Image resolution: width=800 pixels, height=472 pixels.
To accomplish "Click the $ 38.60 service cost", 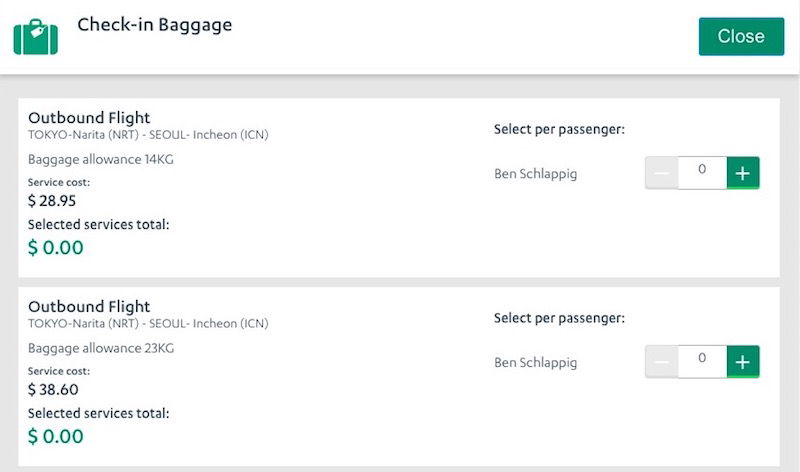I will coord(53,390).
